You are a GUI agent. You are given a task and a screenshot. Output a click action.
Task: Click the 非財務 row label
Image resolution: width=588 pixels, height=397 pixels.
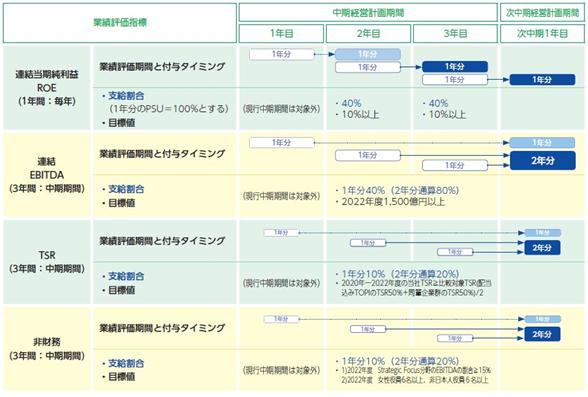[47, 349]
